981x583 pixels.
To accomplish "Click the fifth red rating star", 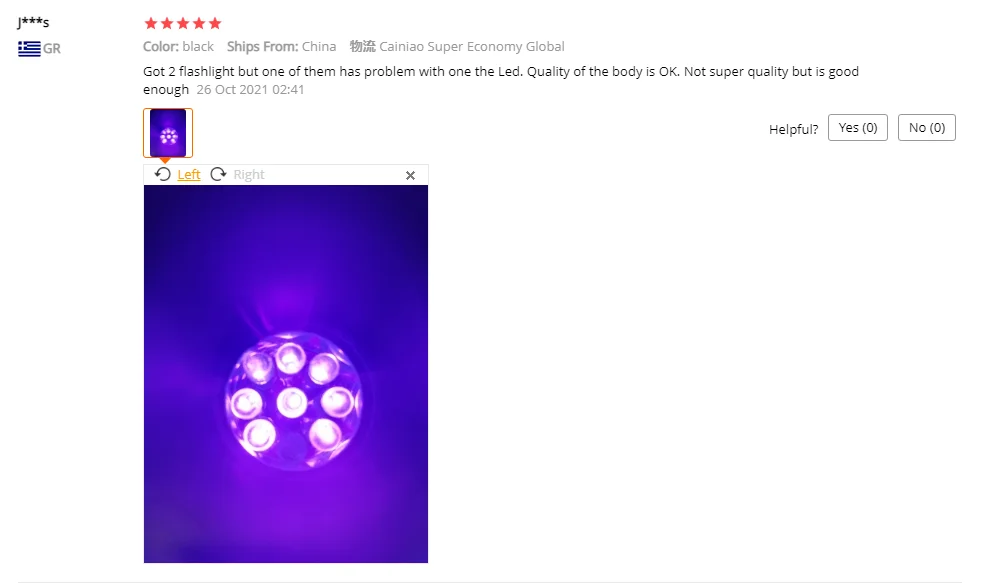I will (215, 24).
